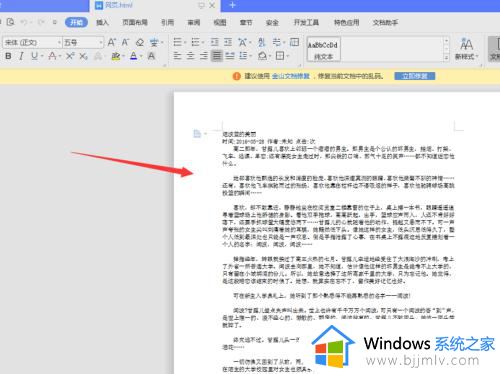The image size is (500, 374).
Task: Expand bulleted list style dropdown arrow
Action: pyautogui.click(x=185, y=42)
